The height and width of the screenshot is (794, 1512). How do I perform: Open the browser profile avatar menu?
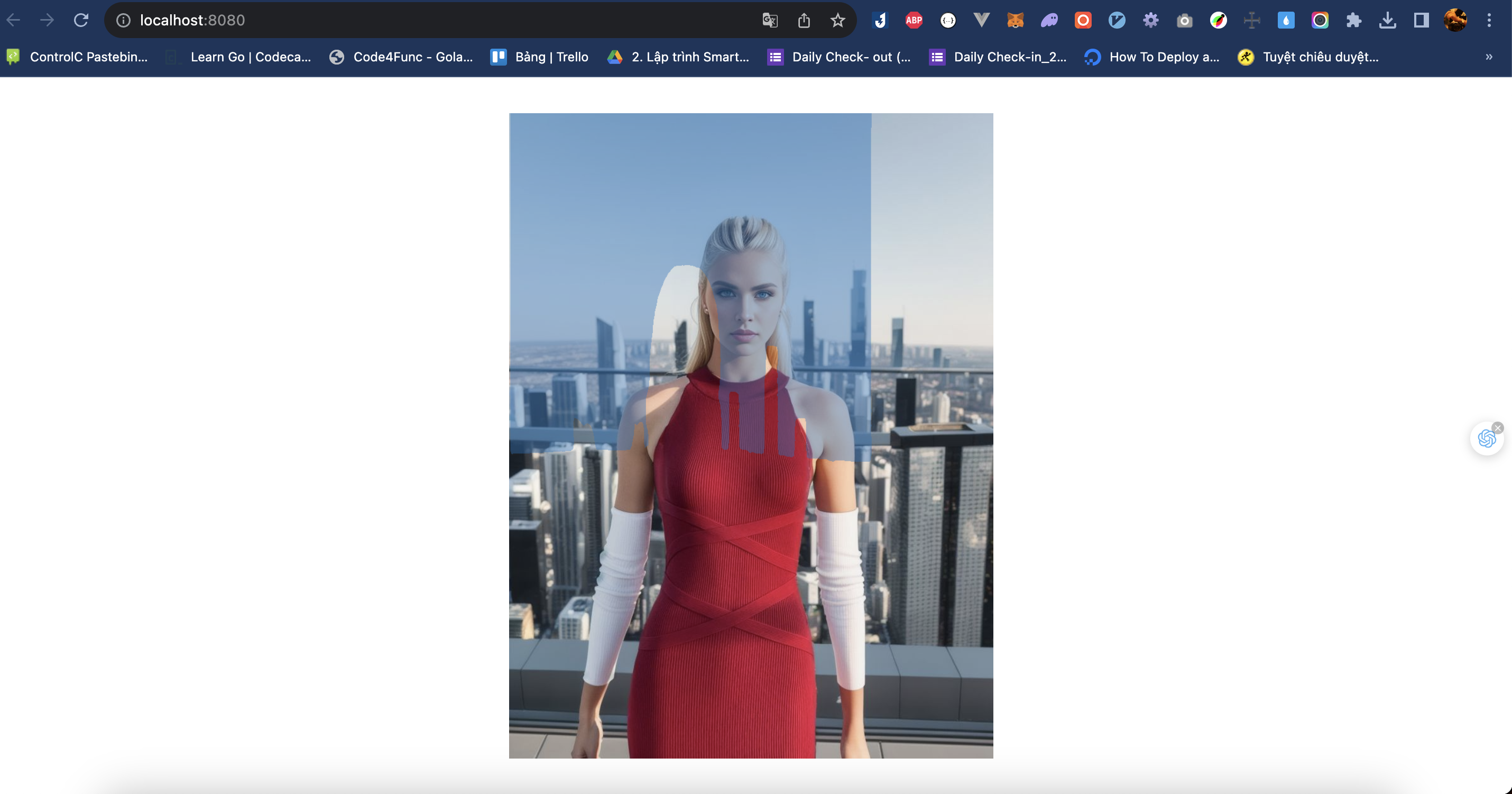coord(1455,20)
